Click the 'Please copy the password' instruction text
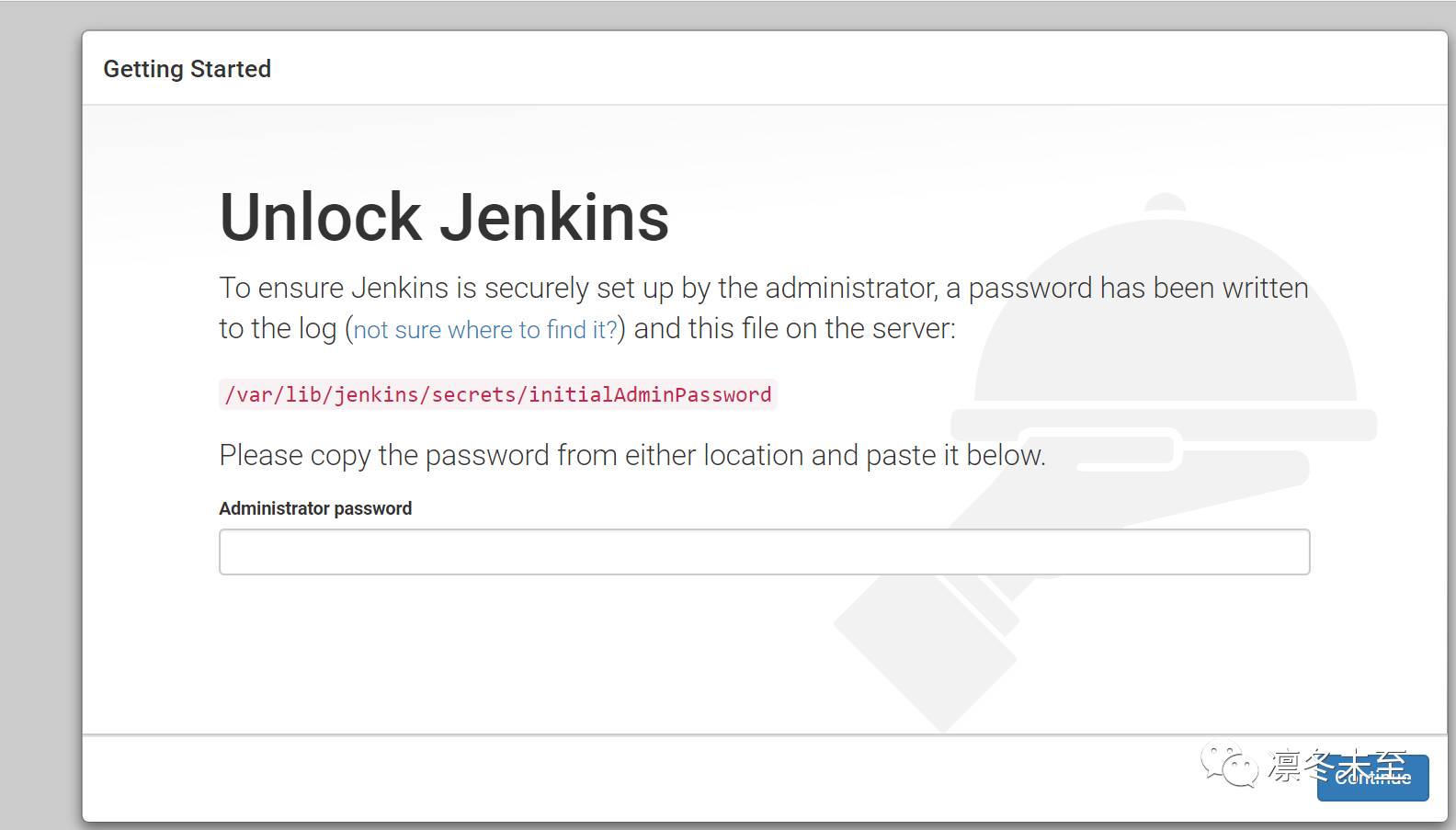This screenshot has width=1456, height=830. click(x=631, y=455)
